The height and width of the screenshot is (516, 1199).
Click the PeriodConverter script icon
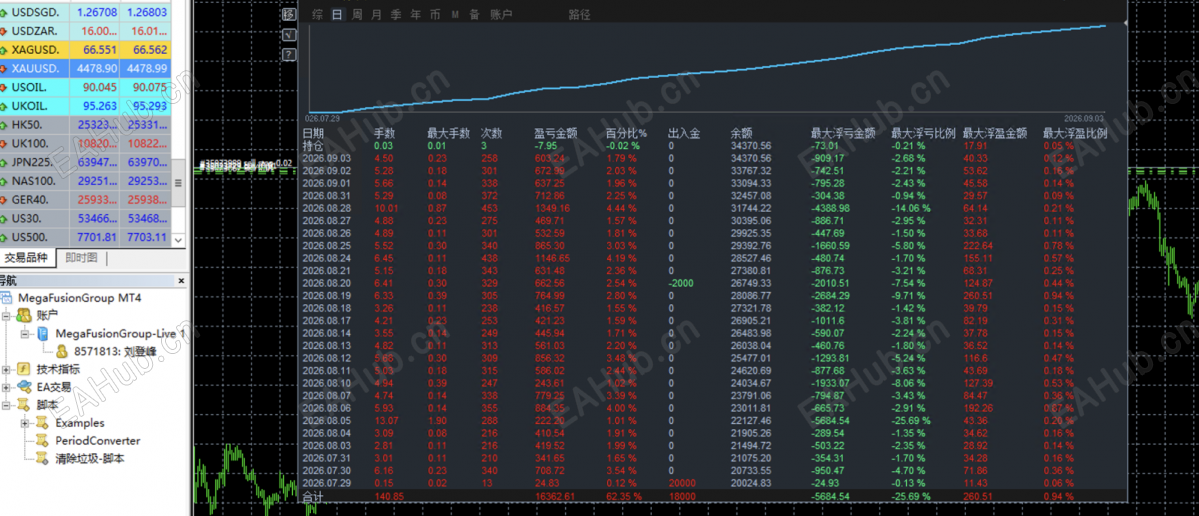[x=43, y=440]
